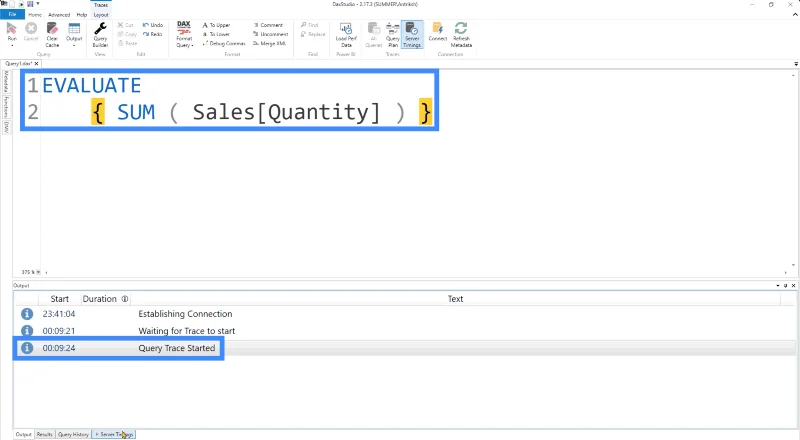This screenshot has width=800, height=440.
Task: Click the Connect button
Action: coord(437,32)
